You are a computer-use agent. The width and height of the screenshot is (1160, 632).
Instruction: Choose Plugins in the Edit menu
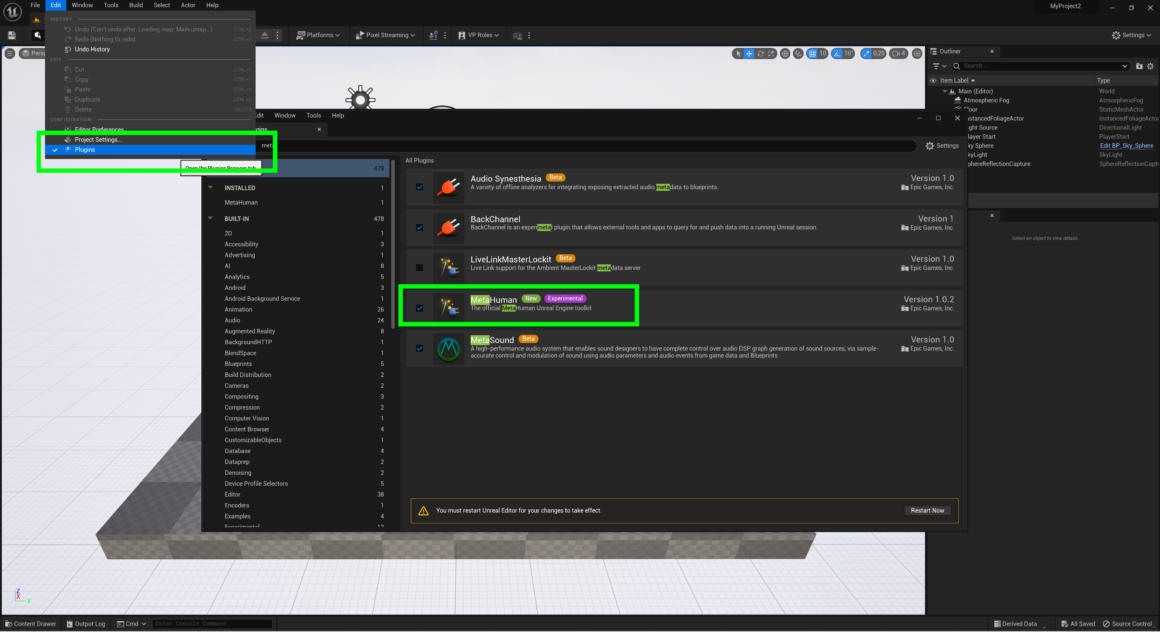pyautogui.click(x=151, y=149)
